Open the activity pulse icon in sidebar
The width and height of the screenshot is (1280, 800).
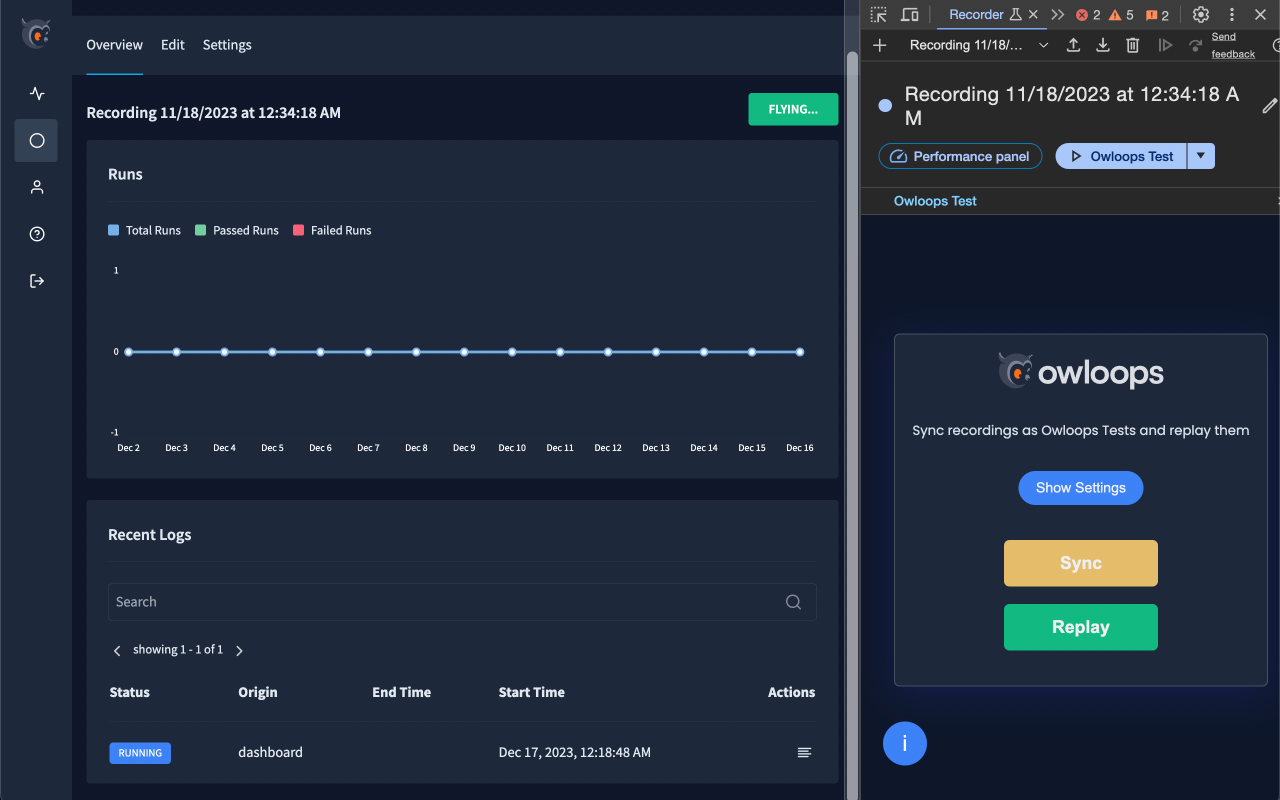click(37, 94)
